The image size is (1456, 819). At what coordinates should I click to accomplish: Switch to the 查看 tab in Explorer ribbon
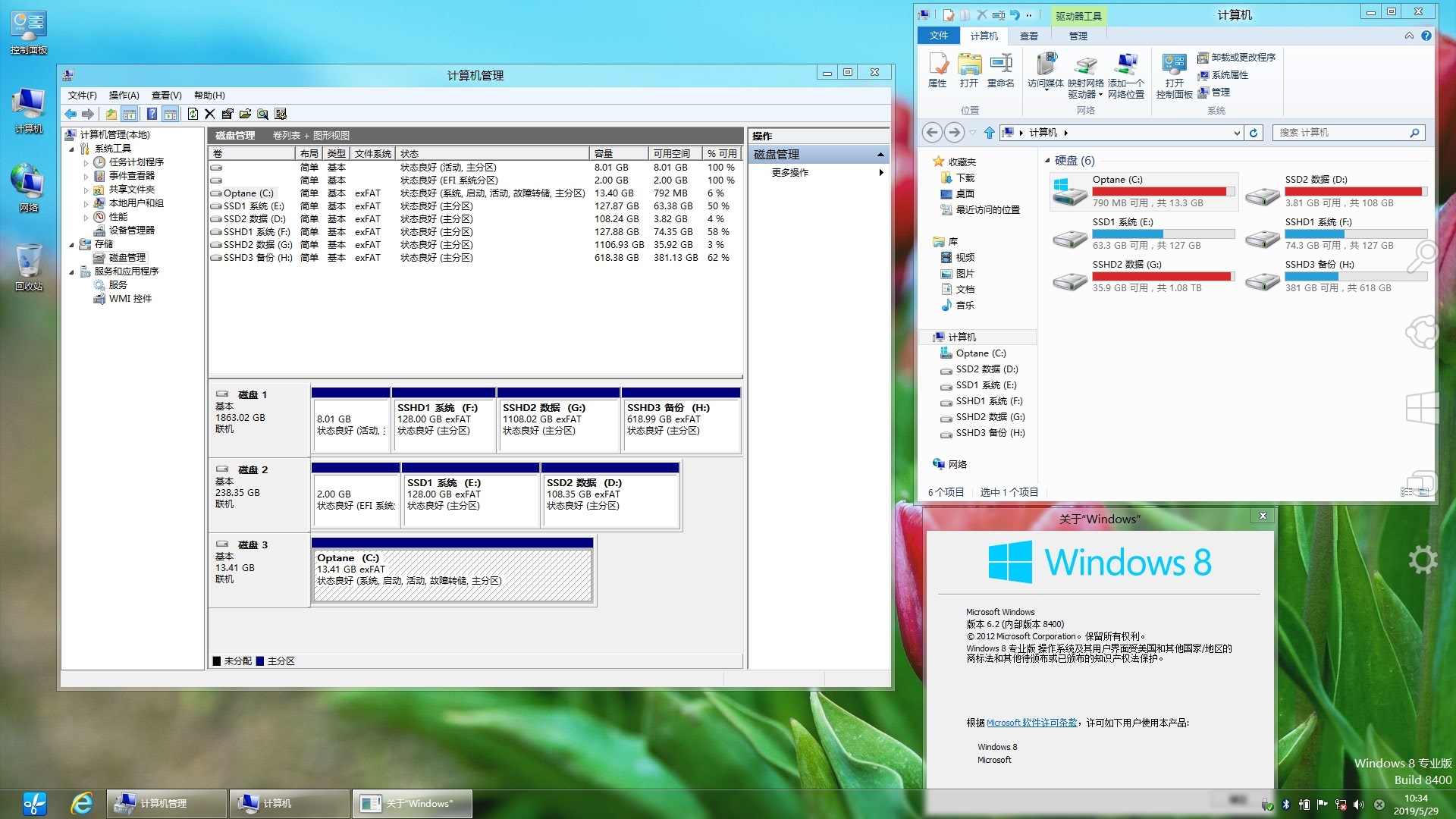(x=1029, y=36)
